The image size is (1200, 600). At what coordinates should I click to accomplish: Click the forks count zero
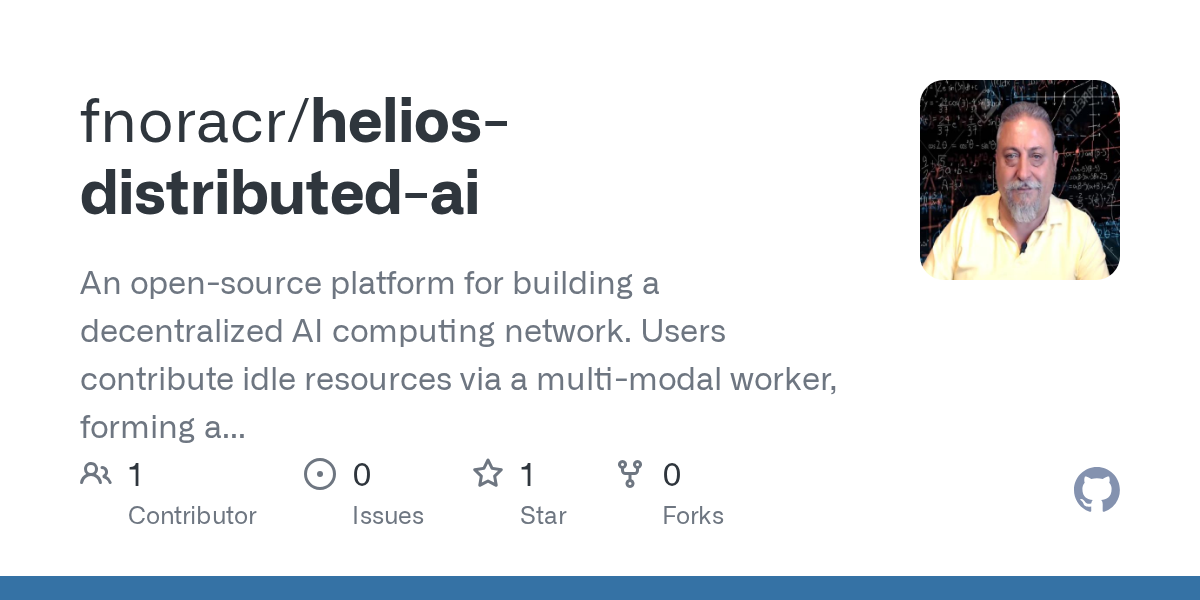(x=672, y=475)
